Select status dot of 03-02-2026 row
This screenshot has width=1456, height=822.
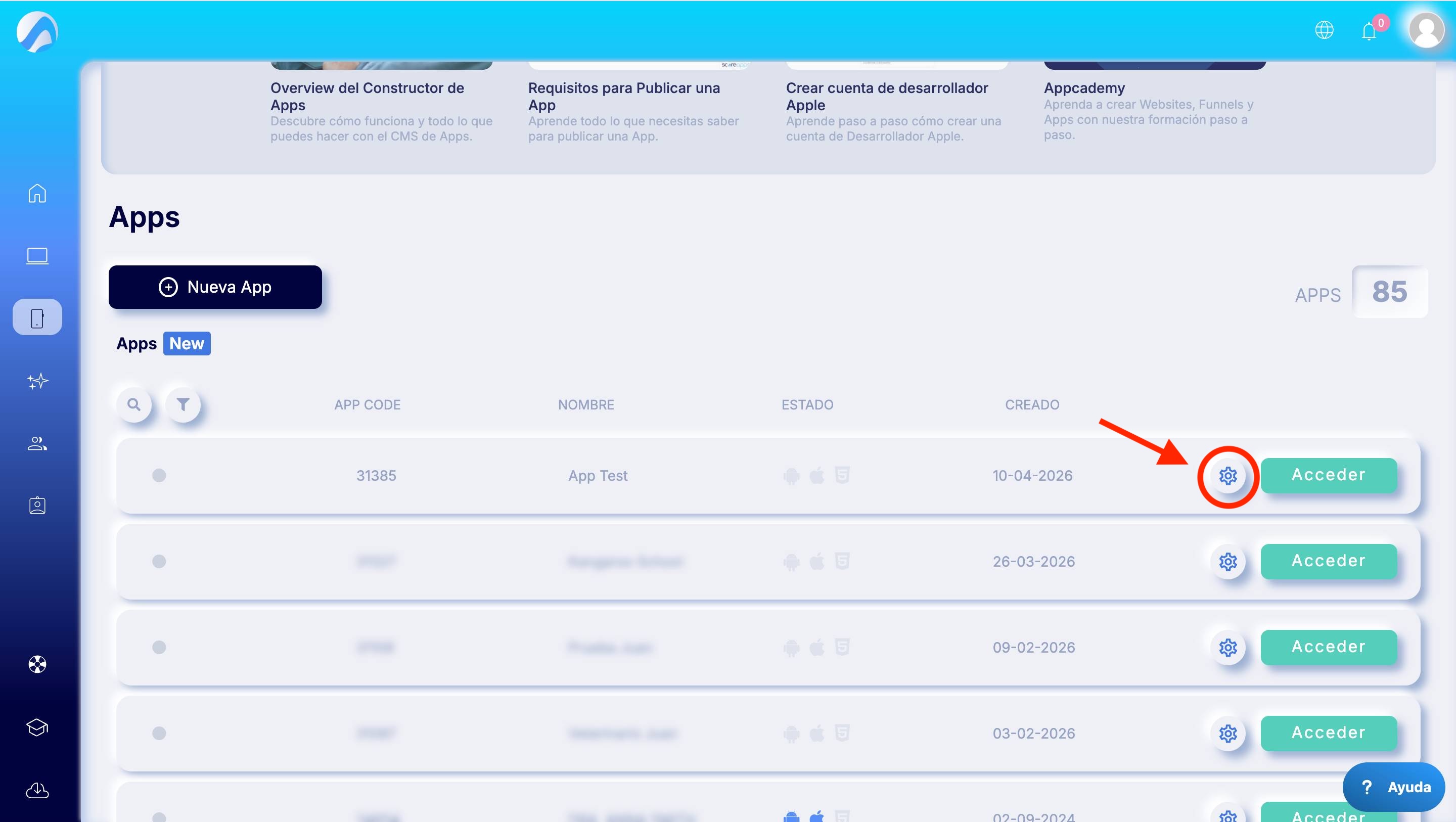point(159,733)
